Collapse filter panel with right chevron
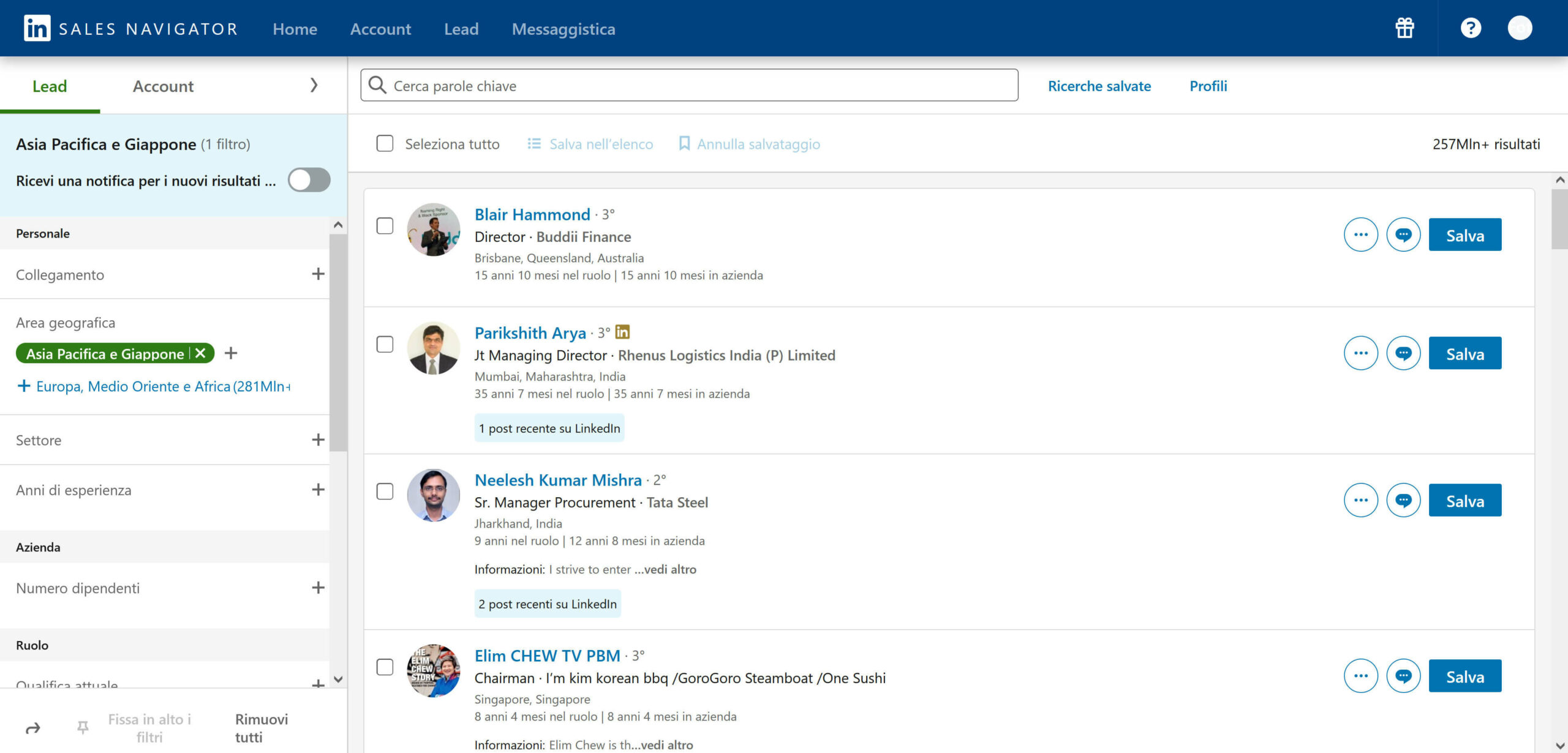Image resolution: width=1568 pixels, height=753 pixels. (314, 85)
